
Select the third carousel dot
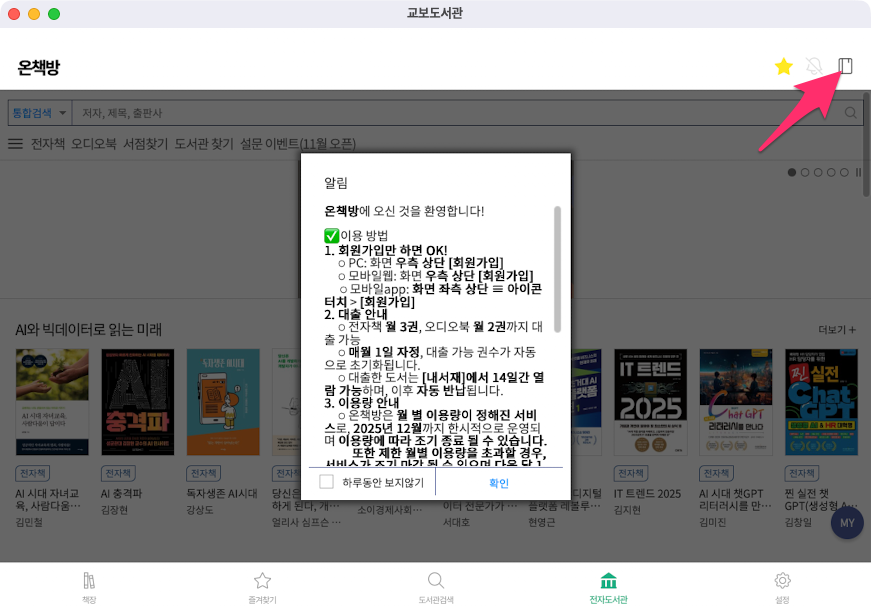click(x=818, y=172)
